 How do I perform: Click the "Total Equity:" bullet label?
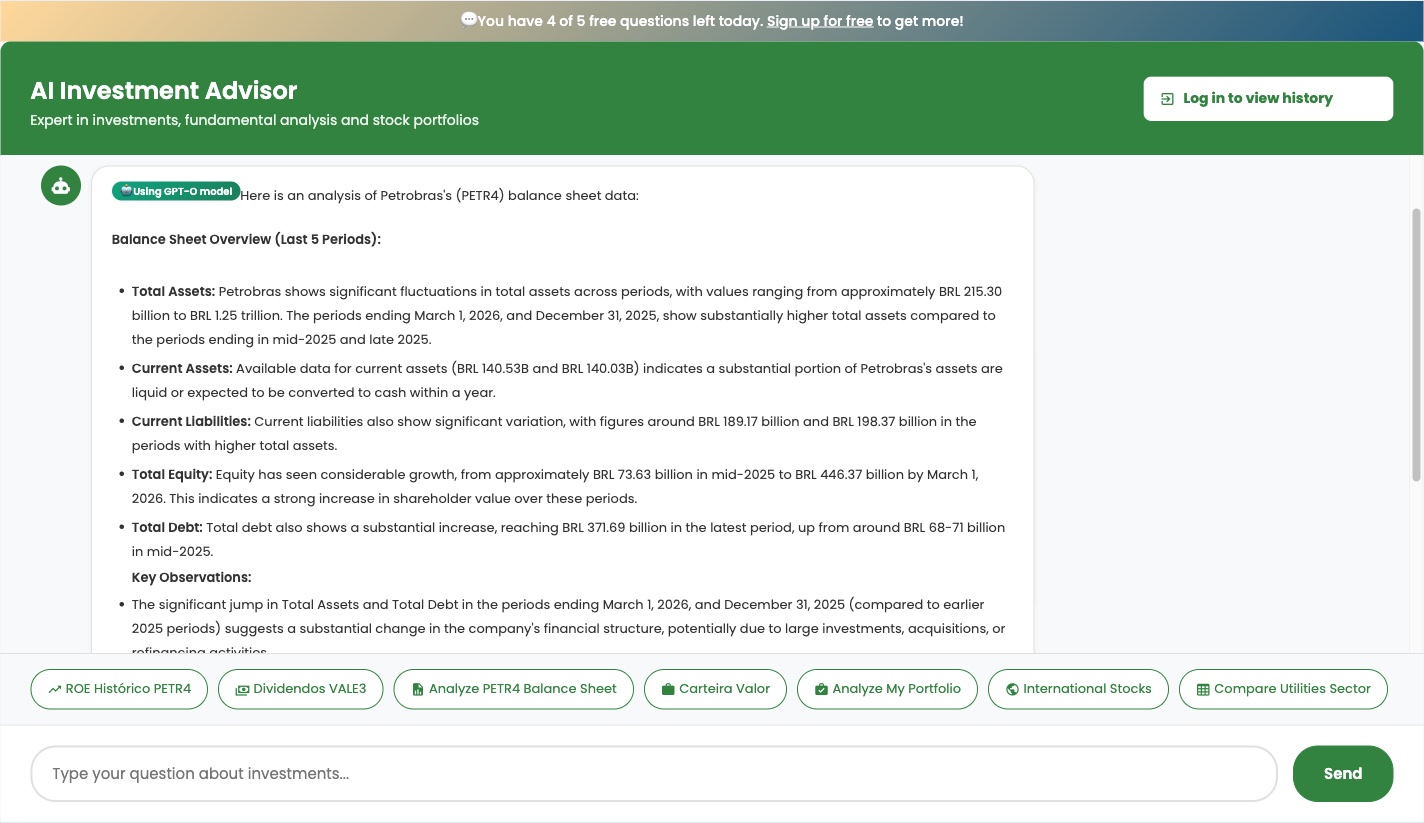172,475
